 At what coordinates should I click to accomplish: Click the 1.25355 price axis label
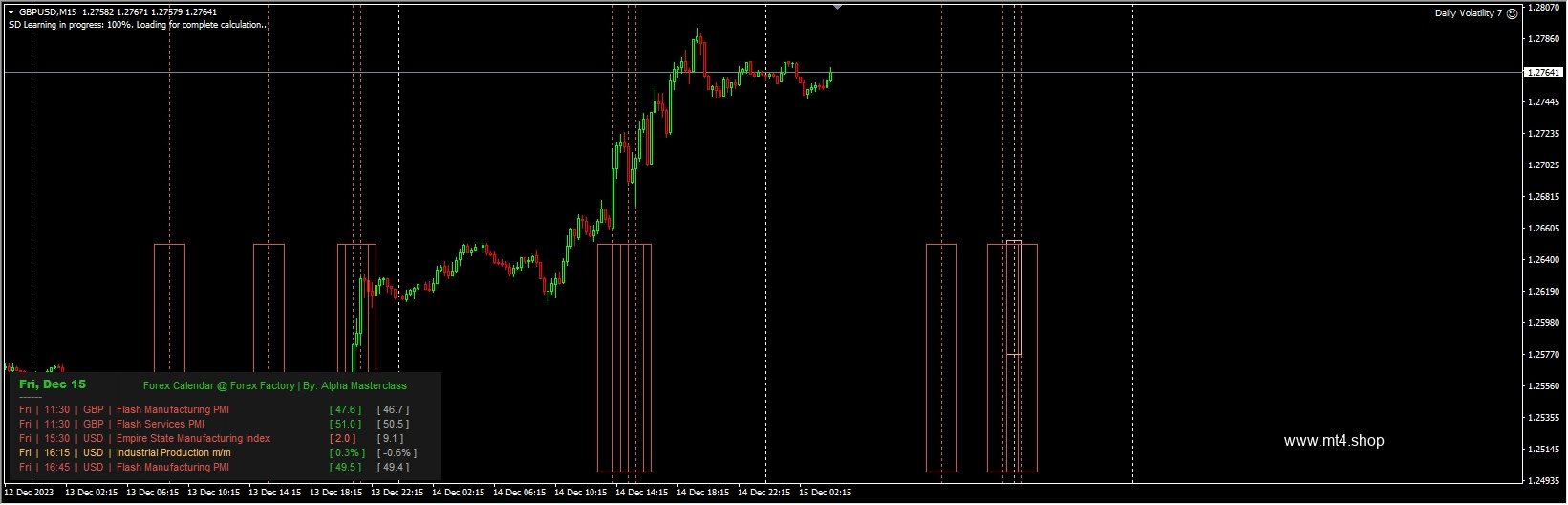[x=1544, y=418]
